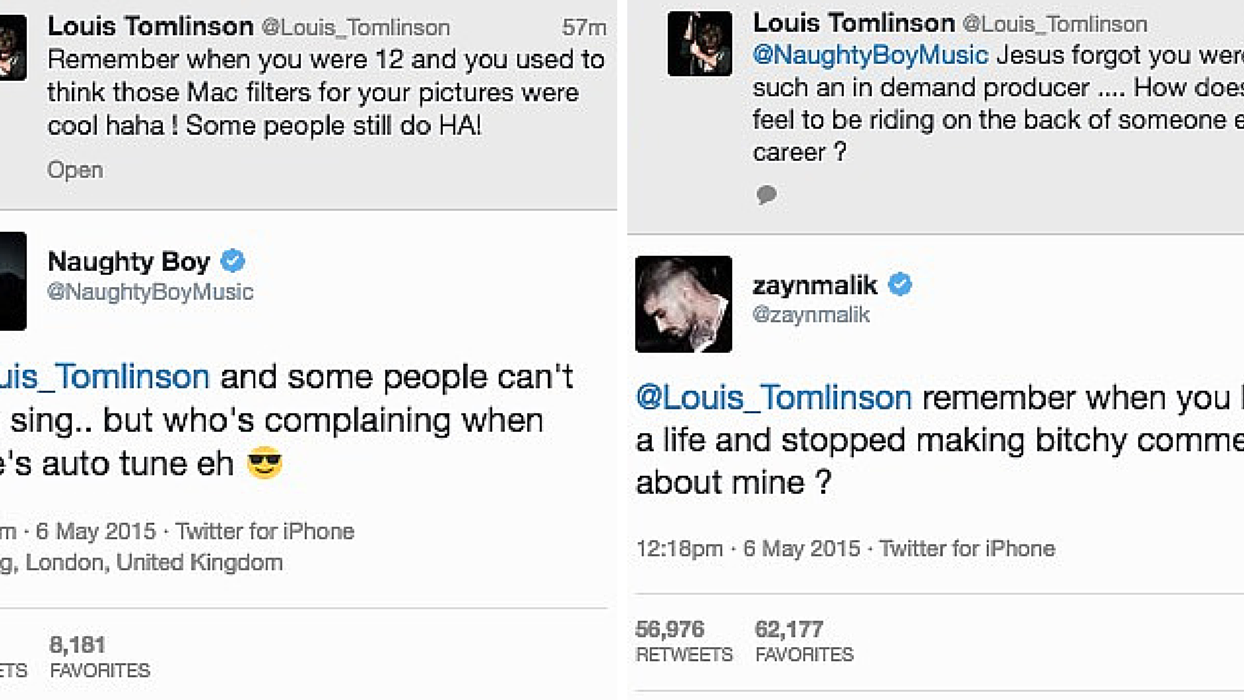This screenshot has height=700, width=1244.
Task: Open the Louis Tomlinson Mac filters tweet
Action: click(75, 170)
